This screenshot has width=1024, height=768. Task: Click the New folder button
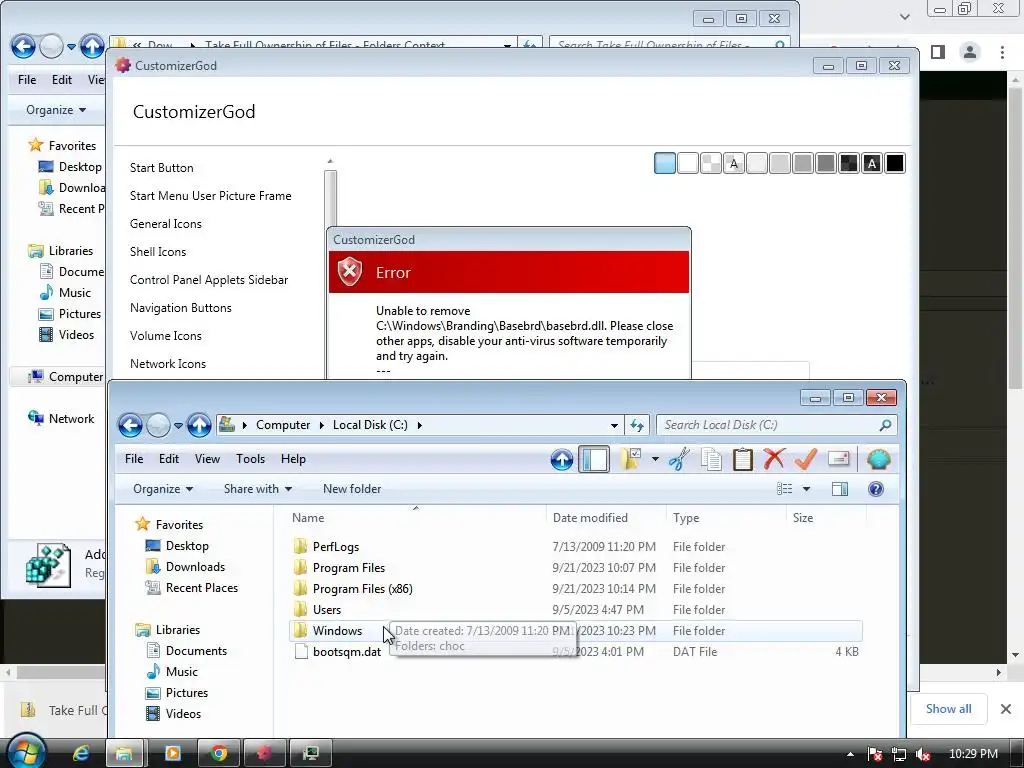352,488
